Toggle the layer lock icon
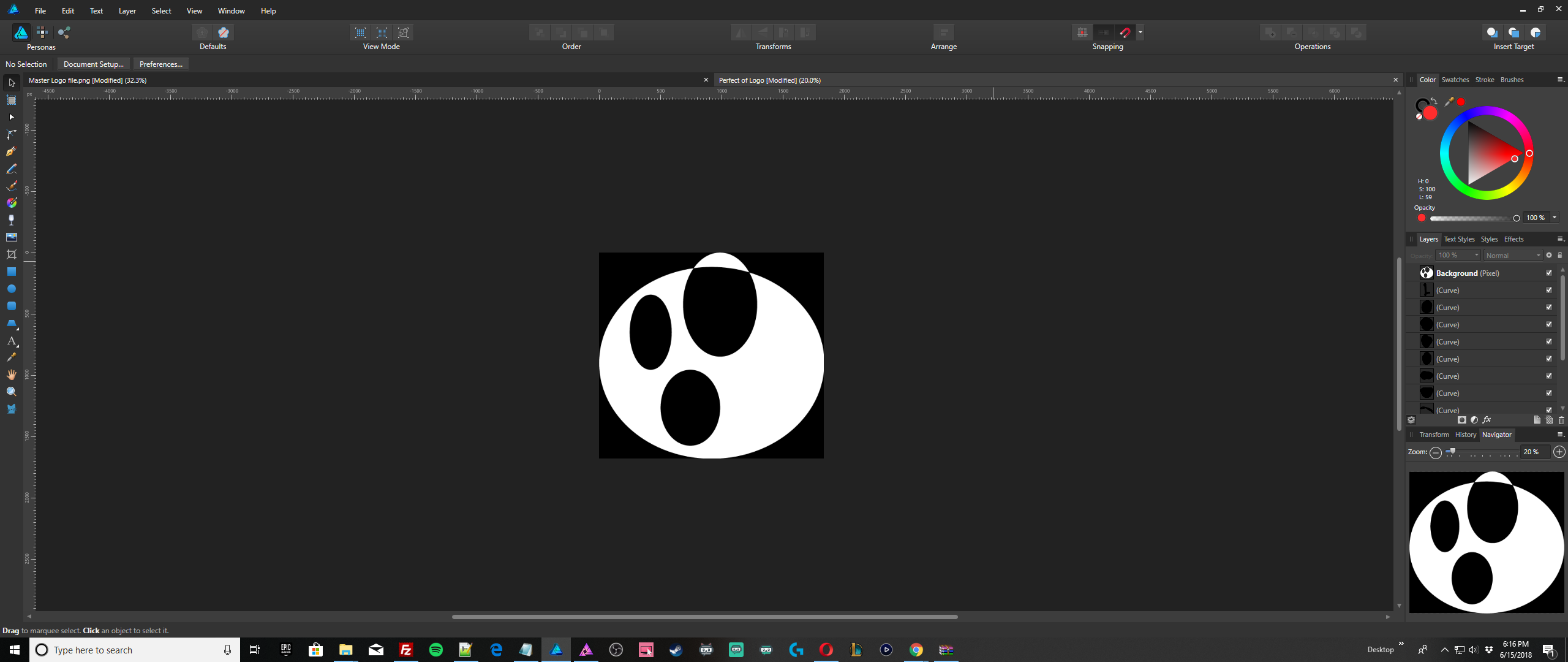The height and width of the screenshot is (662, 1568). pyautogui.click(x=1560, y=255)
